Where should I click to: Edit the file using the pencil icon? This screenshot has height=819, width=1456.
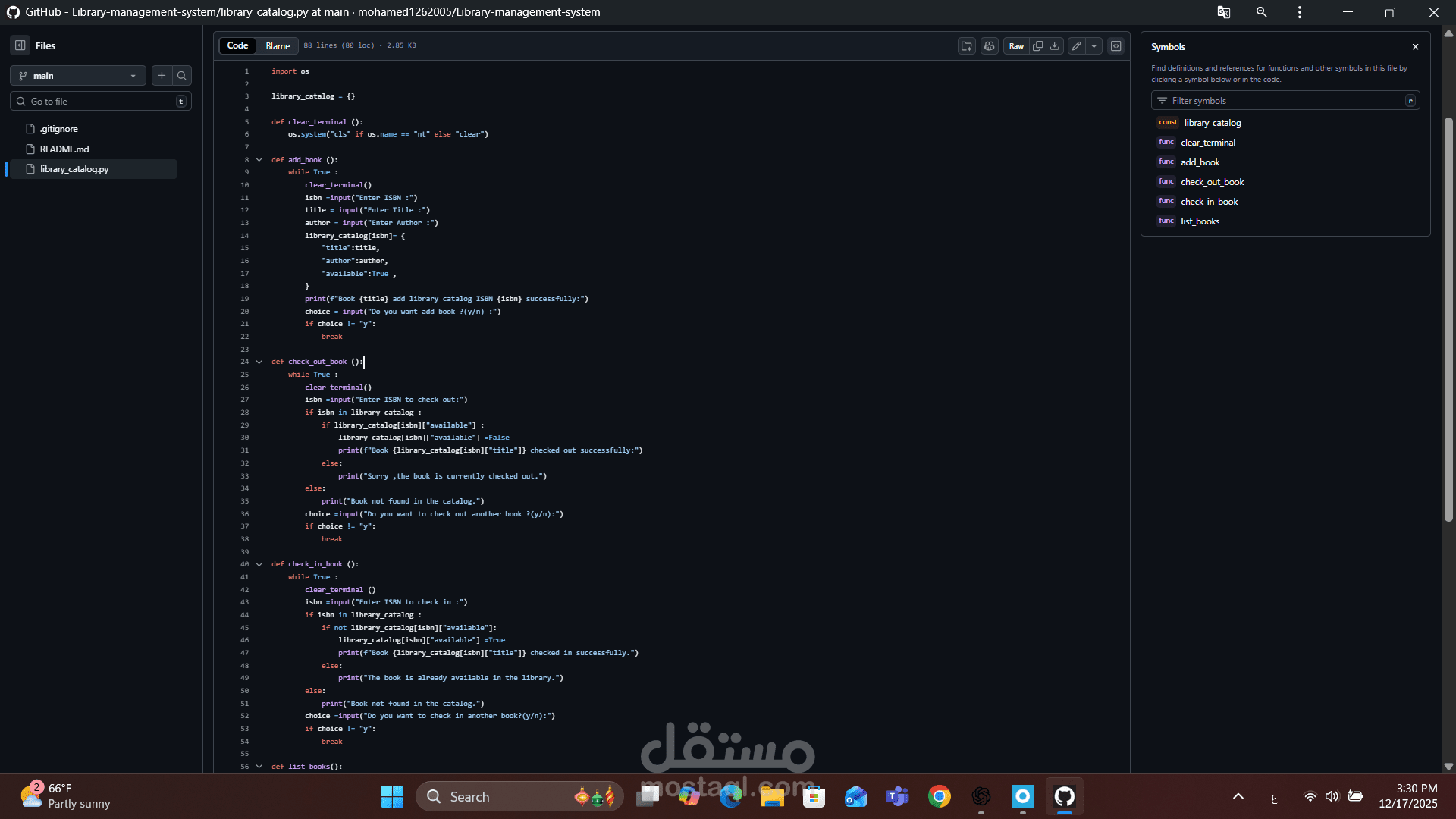coord(1076,46)
